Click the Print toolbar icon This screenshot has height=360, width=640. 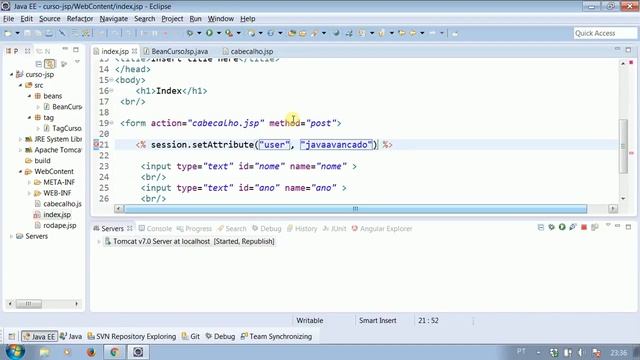point(49,33)
